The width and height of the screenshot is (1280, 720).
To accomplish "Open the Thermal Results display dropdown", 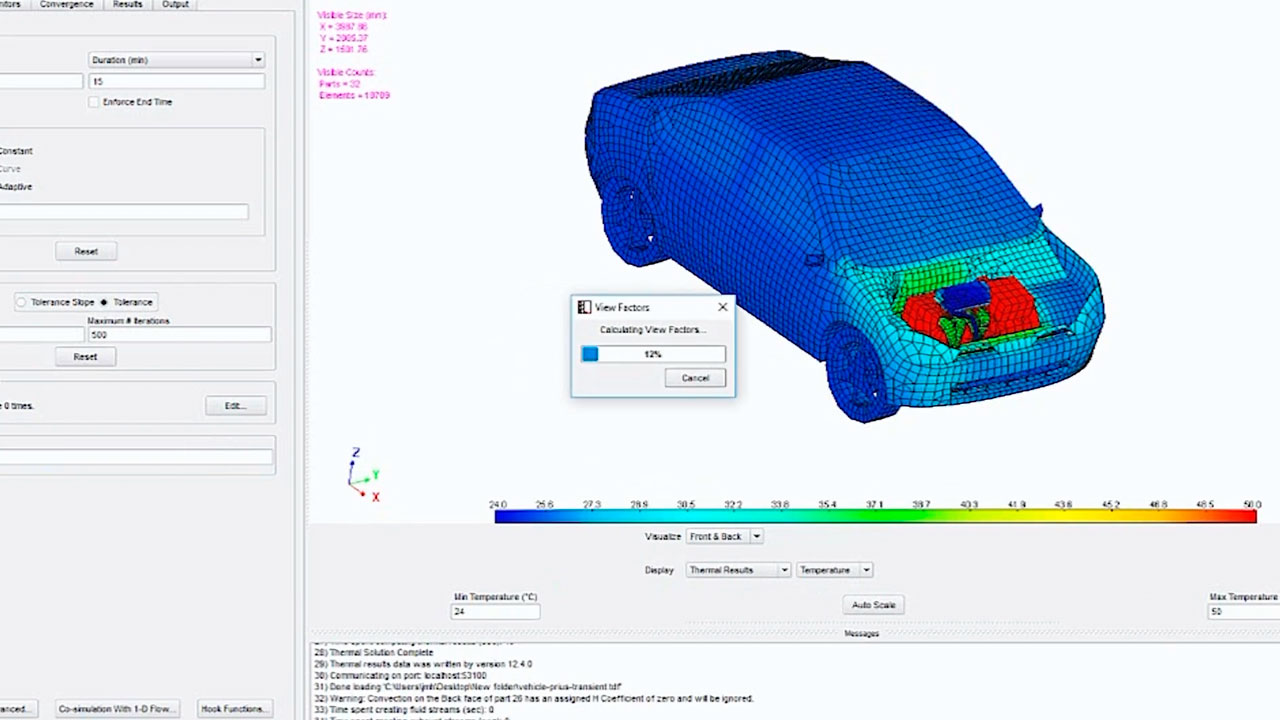I will [738, 570].
